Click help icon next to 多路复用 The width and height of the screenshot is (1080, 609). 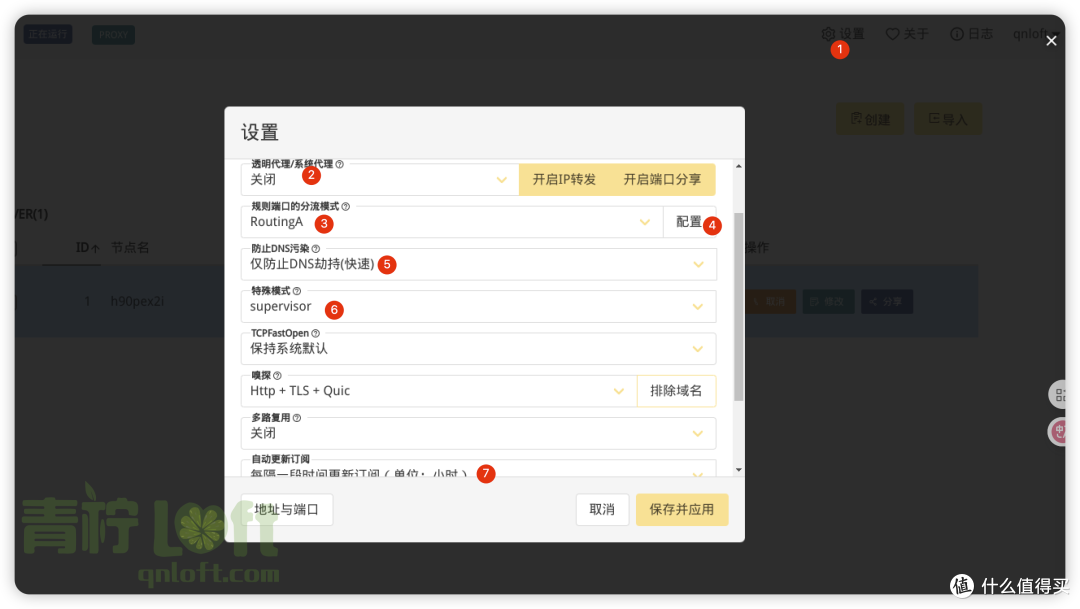pos(297,417)
